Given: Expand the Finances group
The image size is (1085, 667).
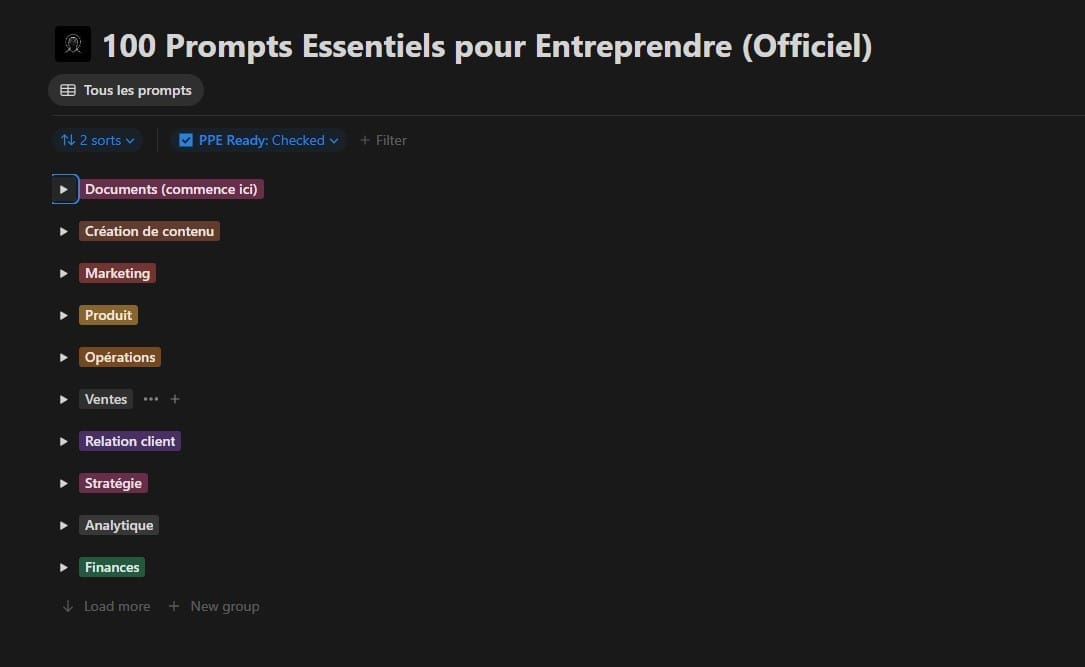Looking at the screenshot, I should coord(64,567).
